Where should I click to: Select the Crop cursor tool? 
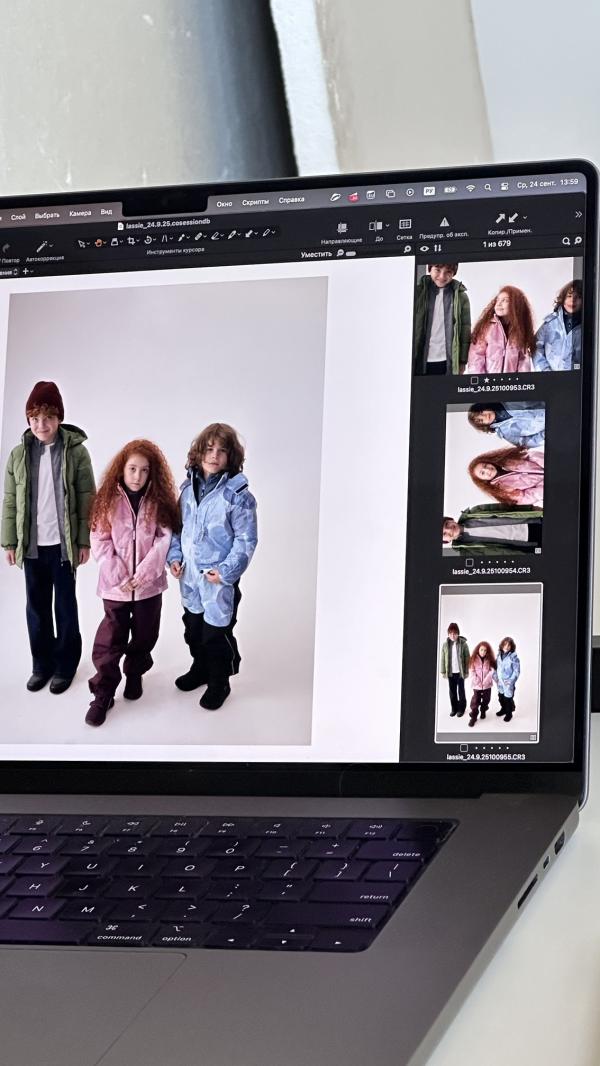pyautogui.click(x=131, y=241)
